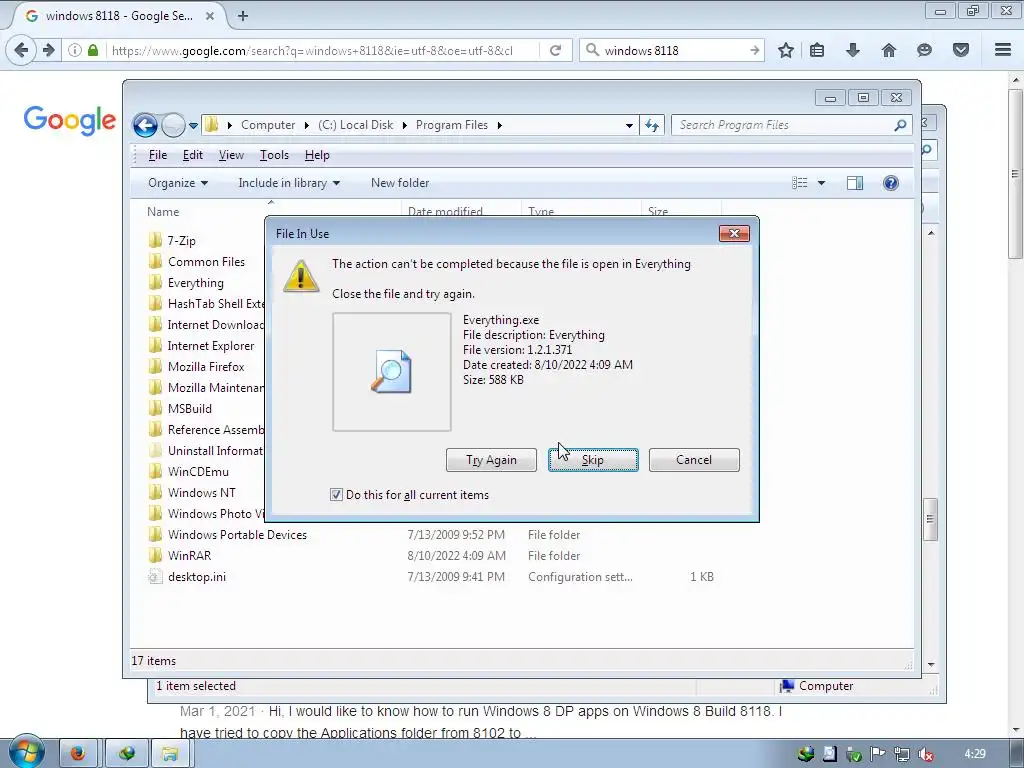Click Firefox back button
Image resolution: width=1024 pixels, height=768 pixels.
(x=21, y=50)
